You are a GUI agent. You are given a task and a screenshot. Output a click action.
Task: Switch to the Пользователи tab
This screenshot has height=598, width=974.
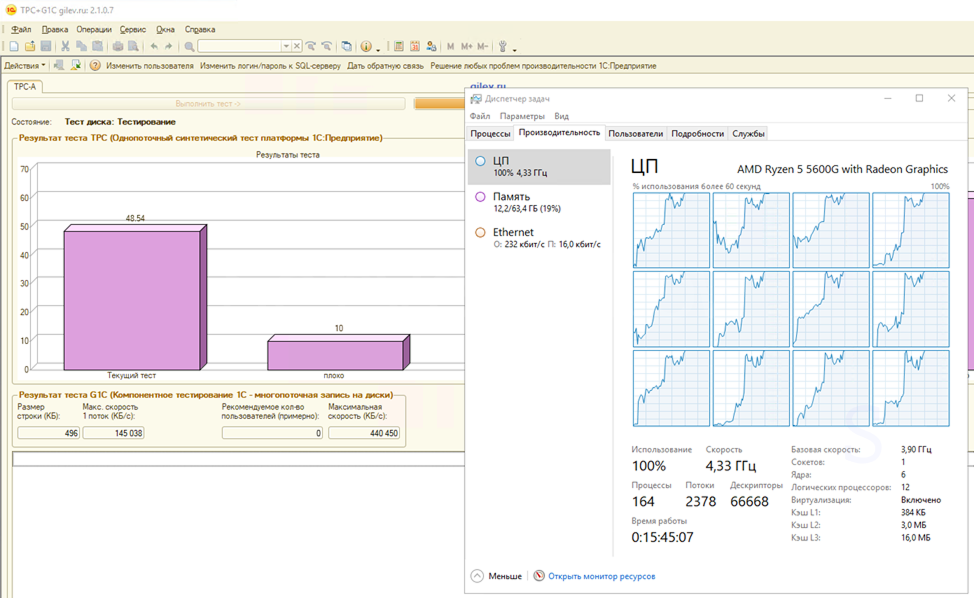[636, 134]
